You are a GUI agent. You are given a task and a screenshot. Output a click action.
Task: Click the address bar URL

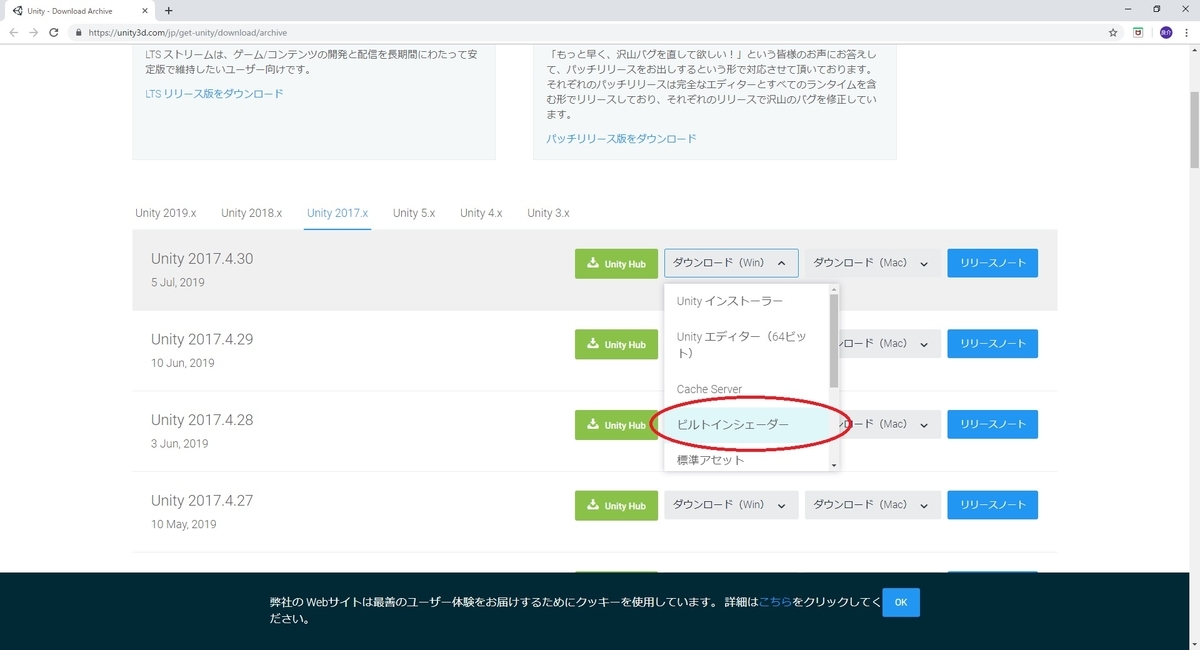pos(188,32)
